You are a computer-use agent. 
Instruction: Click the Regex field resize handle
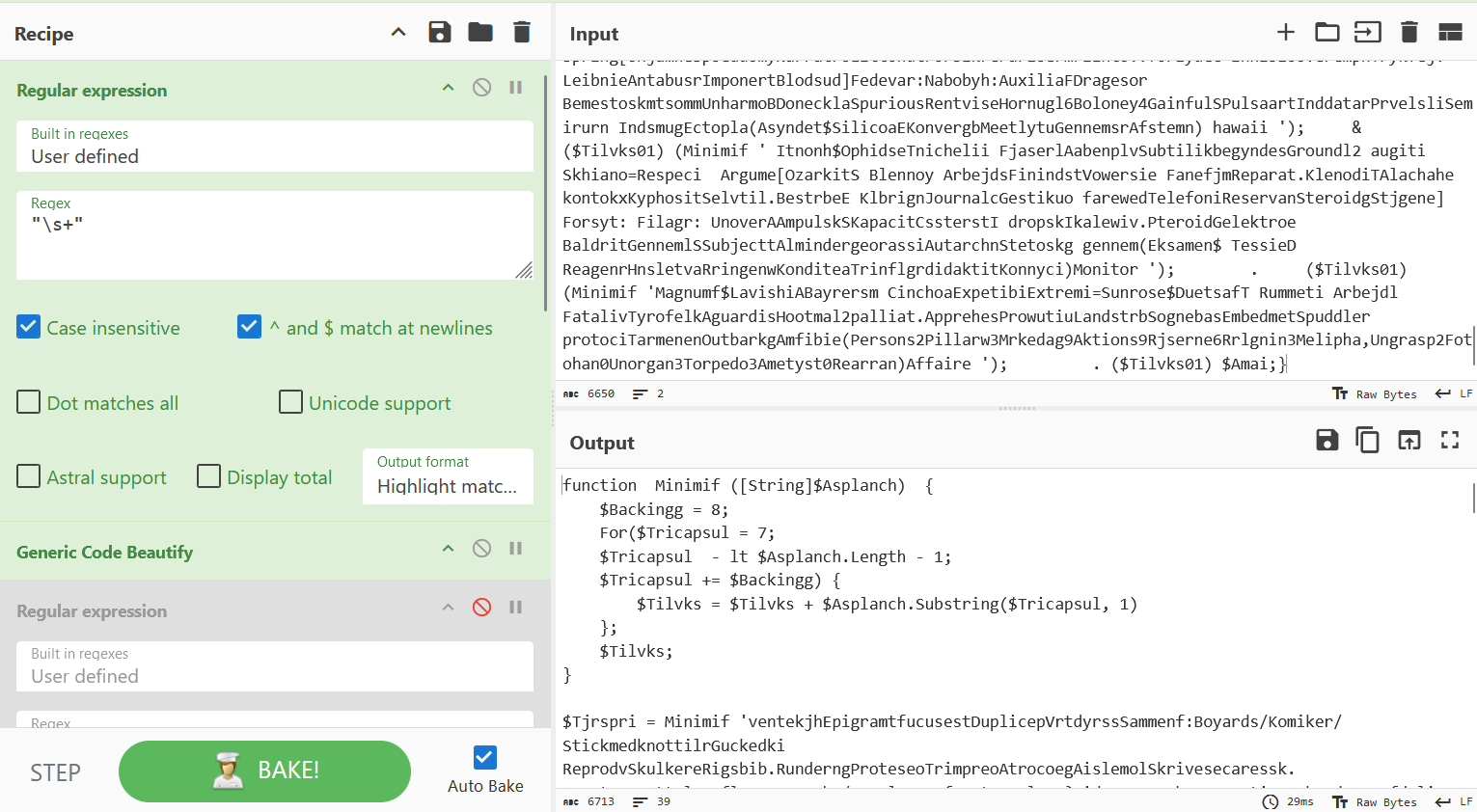coord(524,270)
